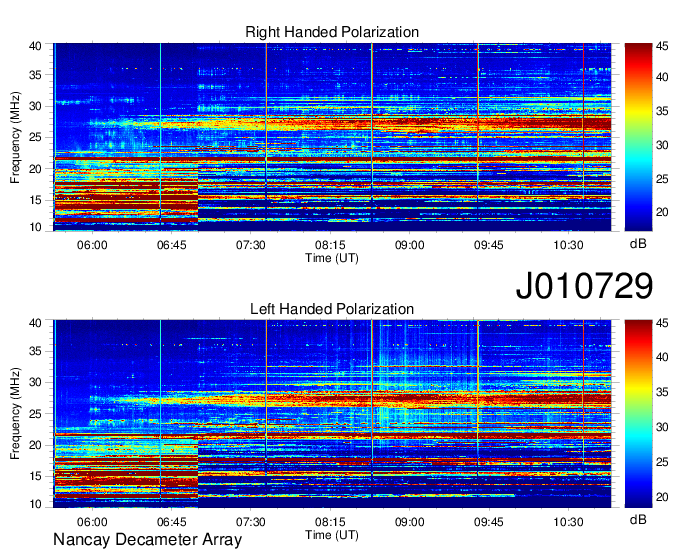Click the 'Nancay Decameter Array' caption
Screen dimensions: 680x552
coord(147,539)
